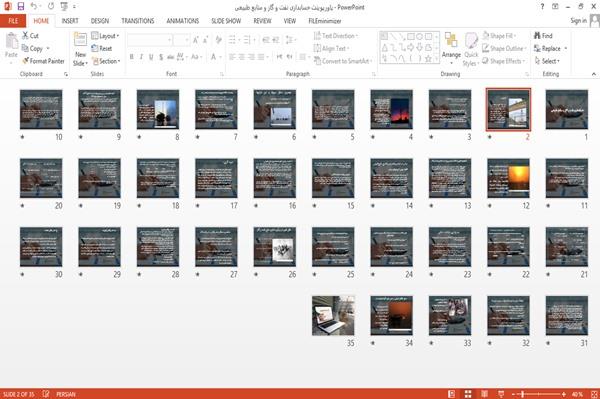Toggle text Shadow formatting
Viewport: 600px width, 399px height.
pos(161,57)
